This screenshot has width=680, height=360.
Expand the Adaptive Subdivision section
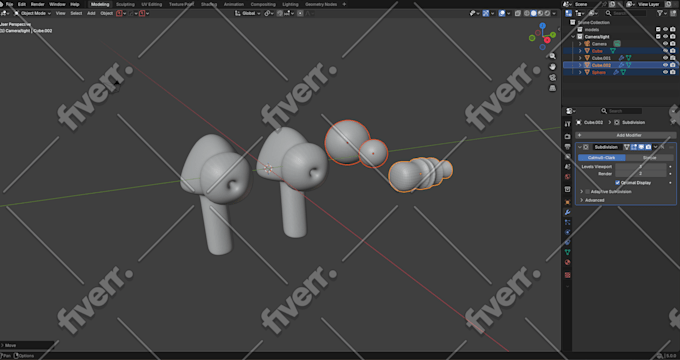[582, 192]
